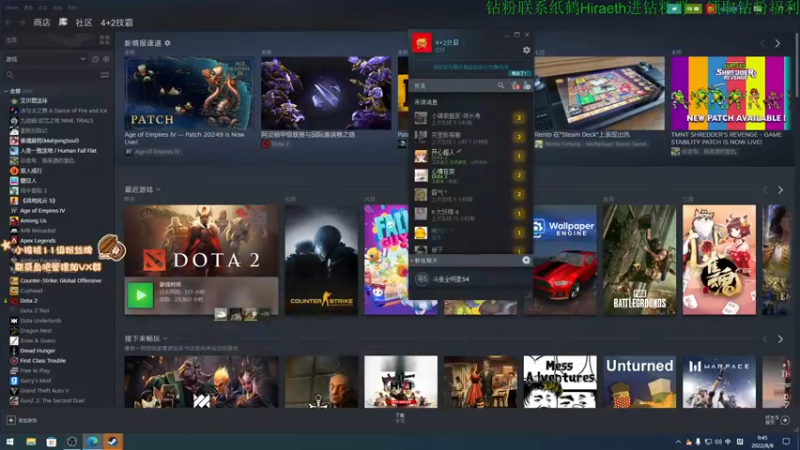Open Rento Steam Deck news card
Viewport: 800px width, 450px height.
click(599, 93)
